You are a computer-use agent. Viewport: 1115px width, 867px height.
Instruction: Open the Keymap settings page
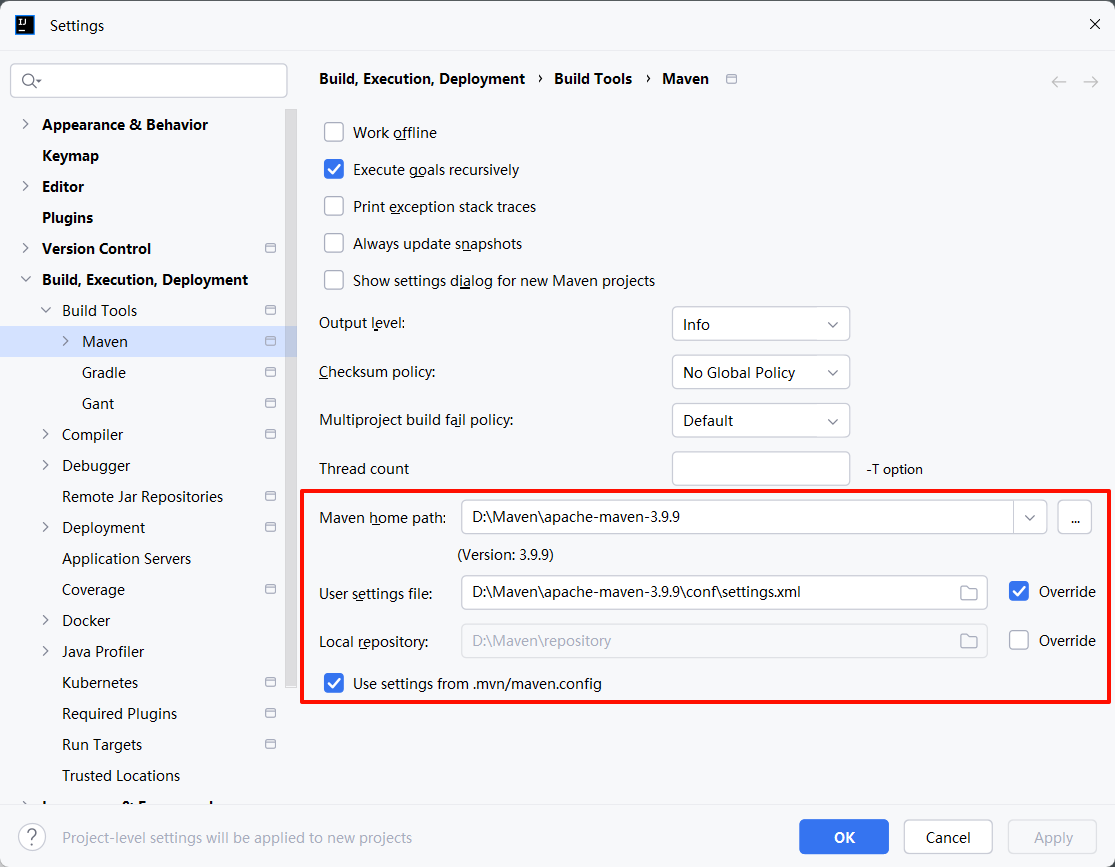70,156
